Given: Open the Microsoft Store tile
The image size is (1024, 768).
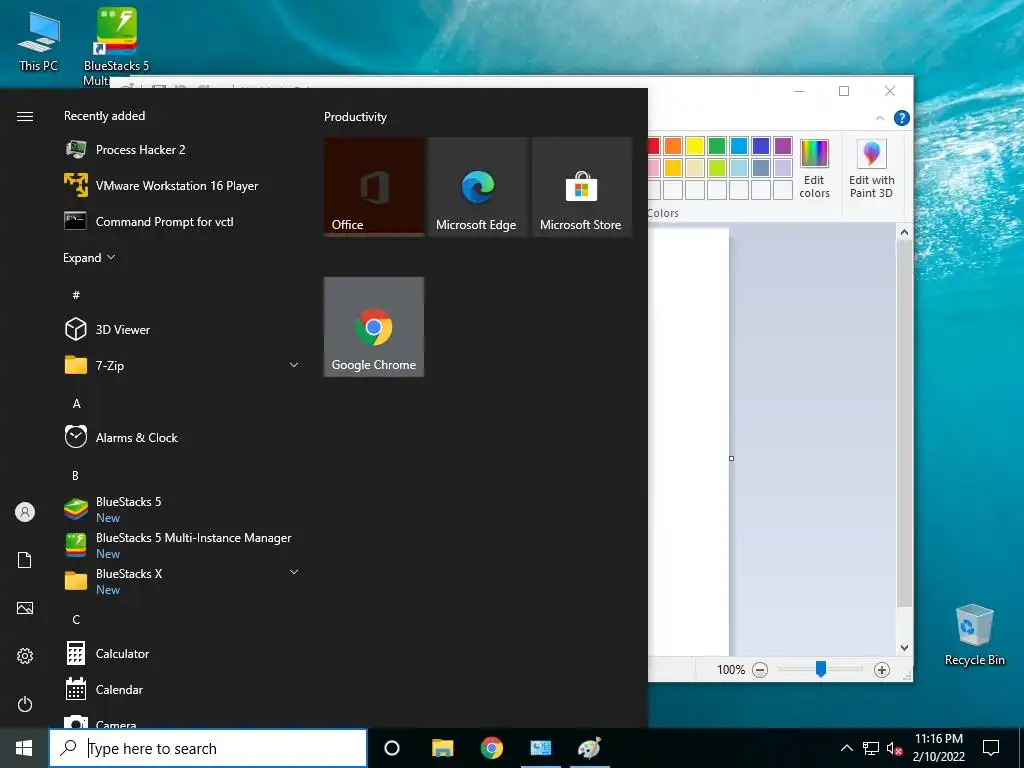Looking at the screenshot, I should pyautogui.click(x=582, y=186).
